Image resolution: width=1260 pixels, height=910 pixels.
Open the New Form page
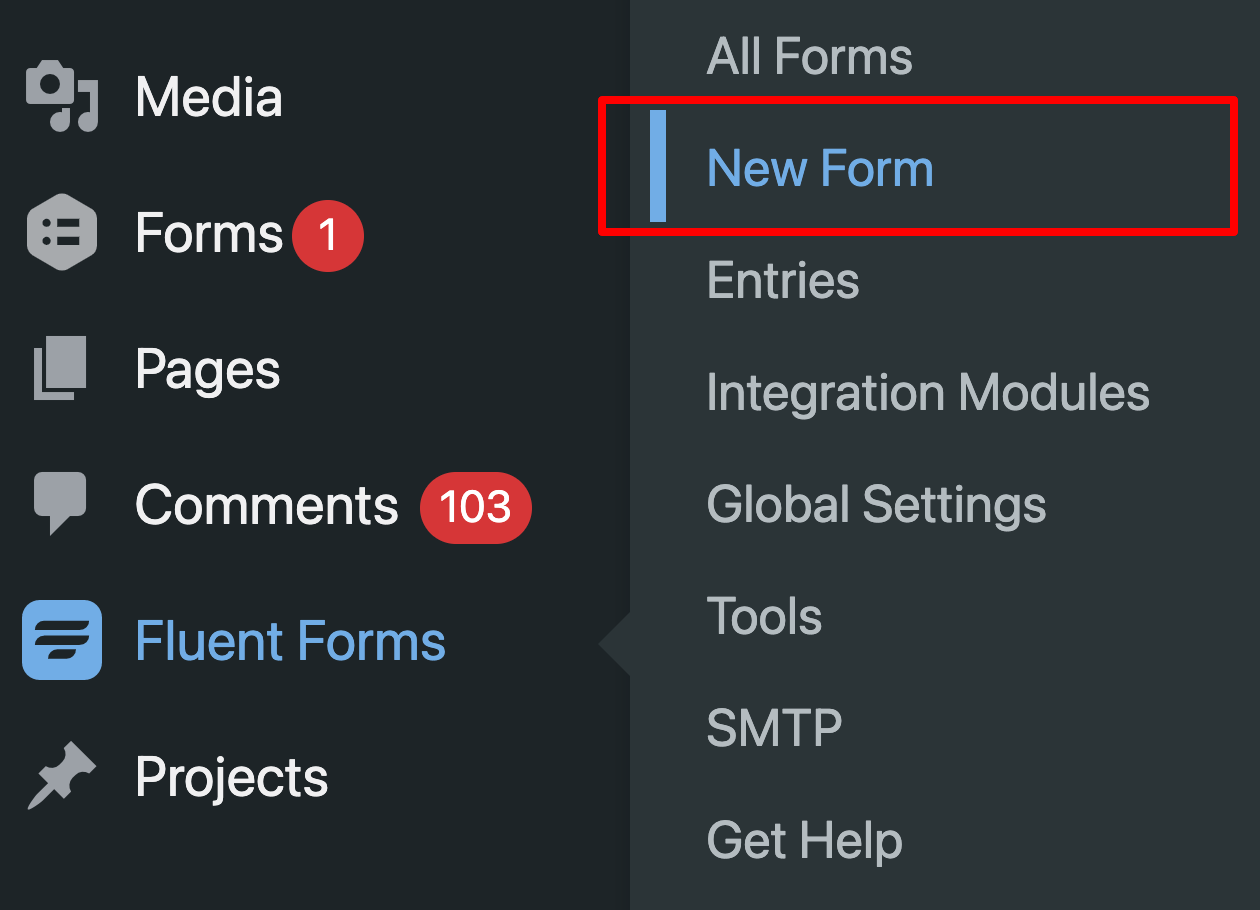coord(818,168)
